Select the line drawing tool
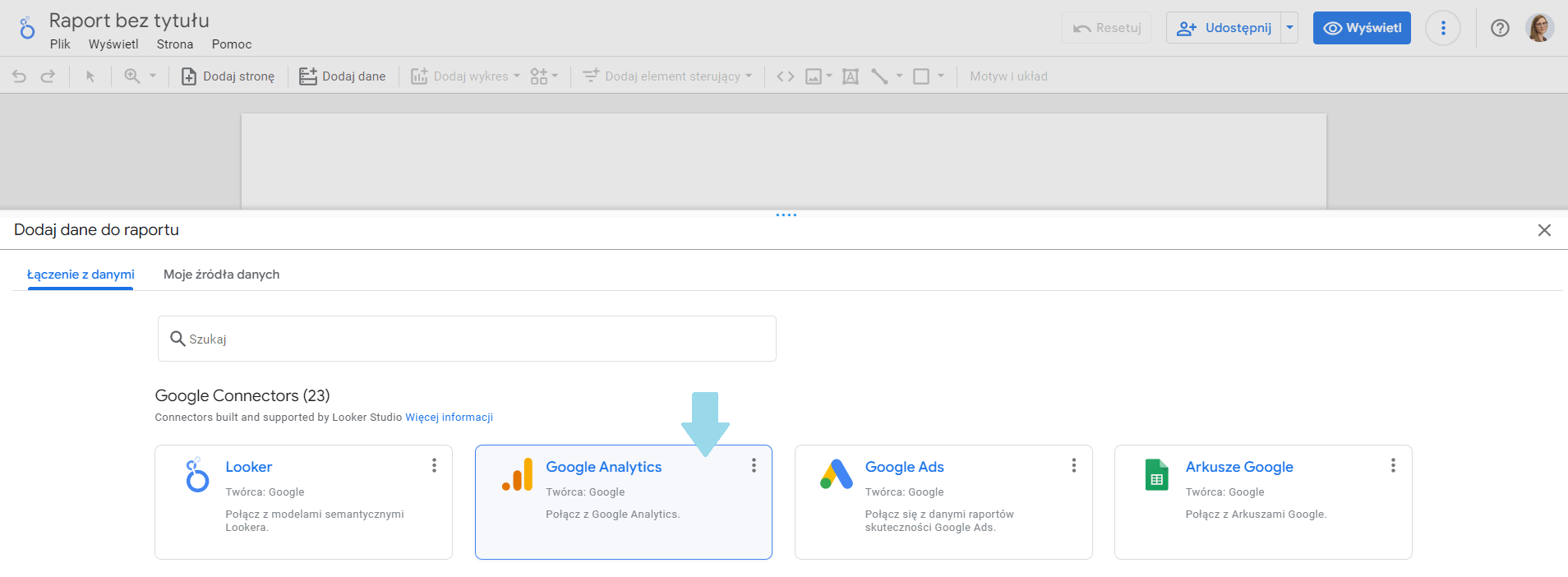Image resolution: width=1568 pixels, height=577 pixels. click(879, 76)
